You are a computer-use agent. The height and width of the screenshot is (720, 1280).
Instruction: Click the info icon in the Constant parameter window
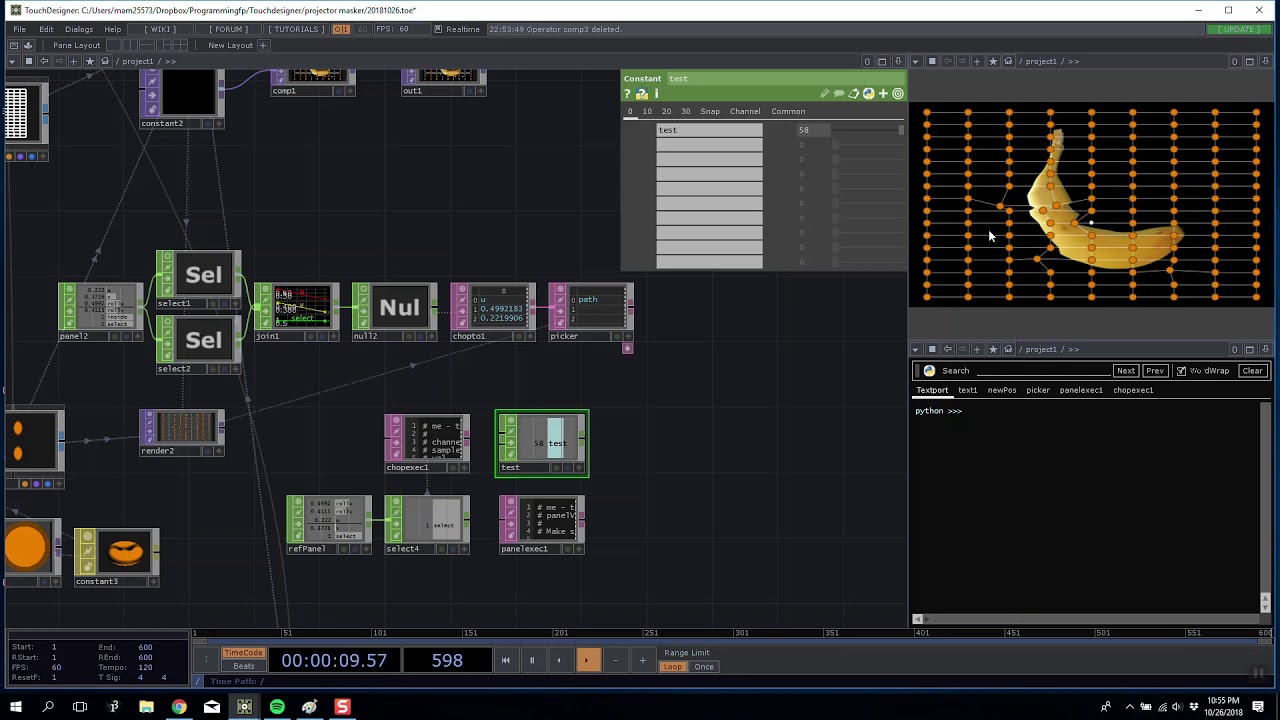point(656,93)
